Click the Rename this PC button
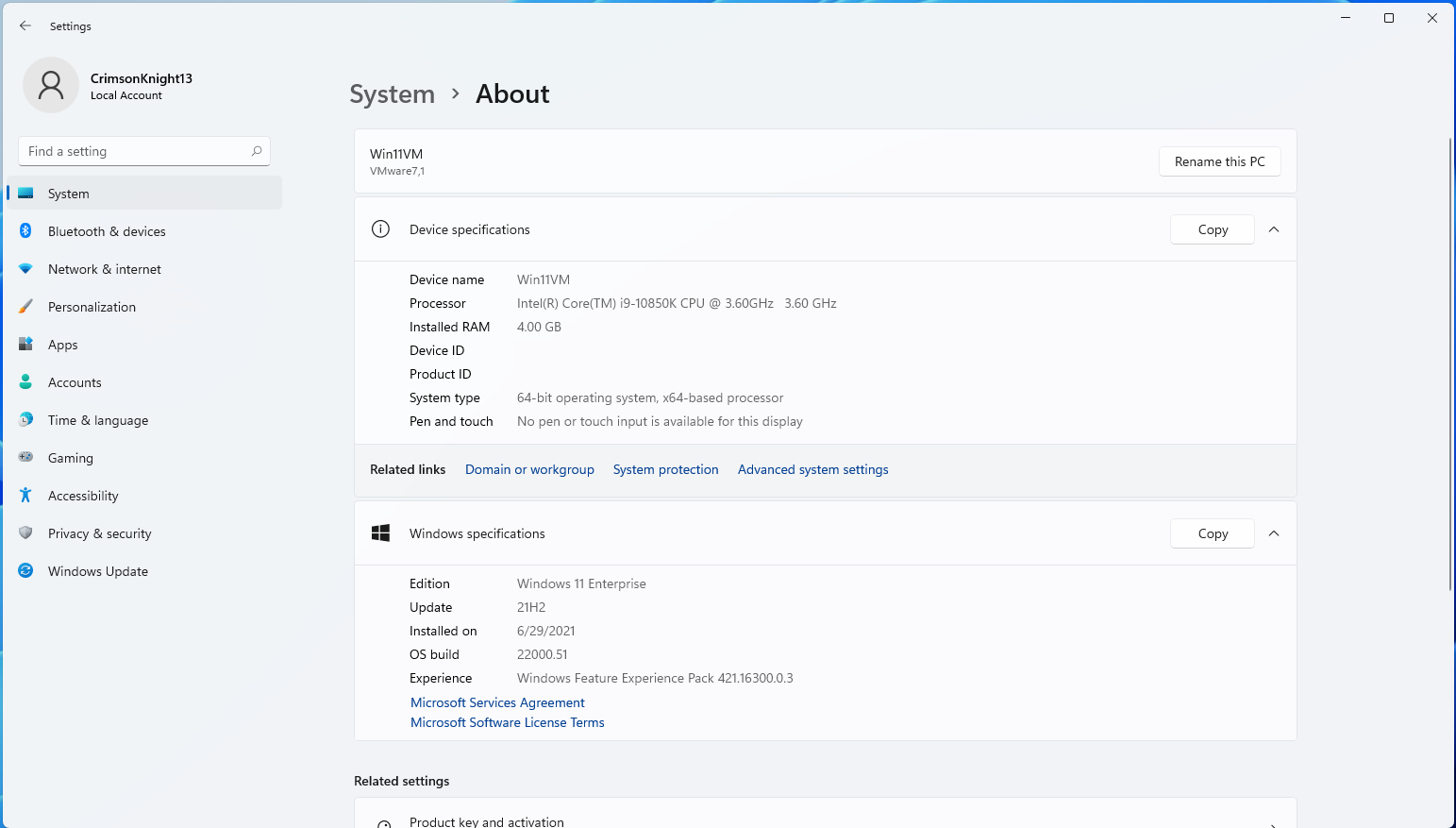This screenshot has width=1456, height=828. (x=1219, y=161)
